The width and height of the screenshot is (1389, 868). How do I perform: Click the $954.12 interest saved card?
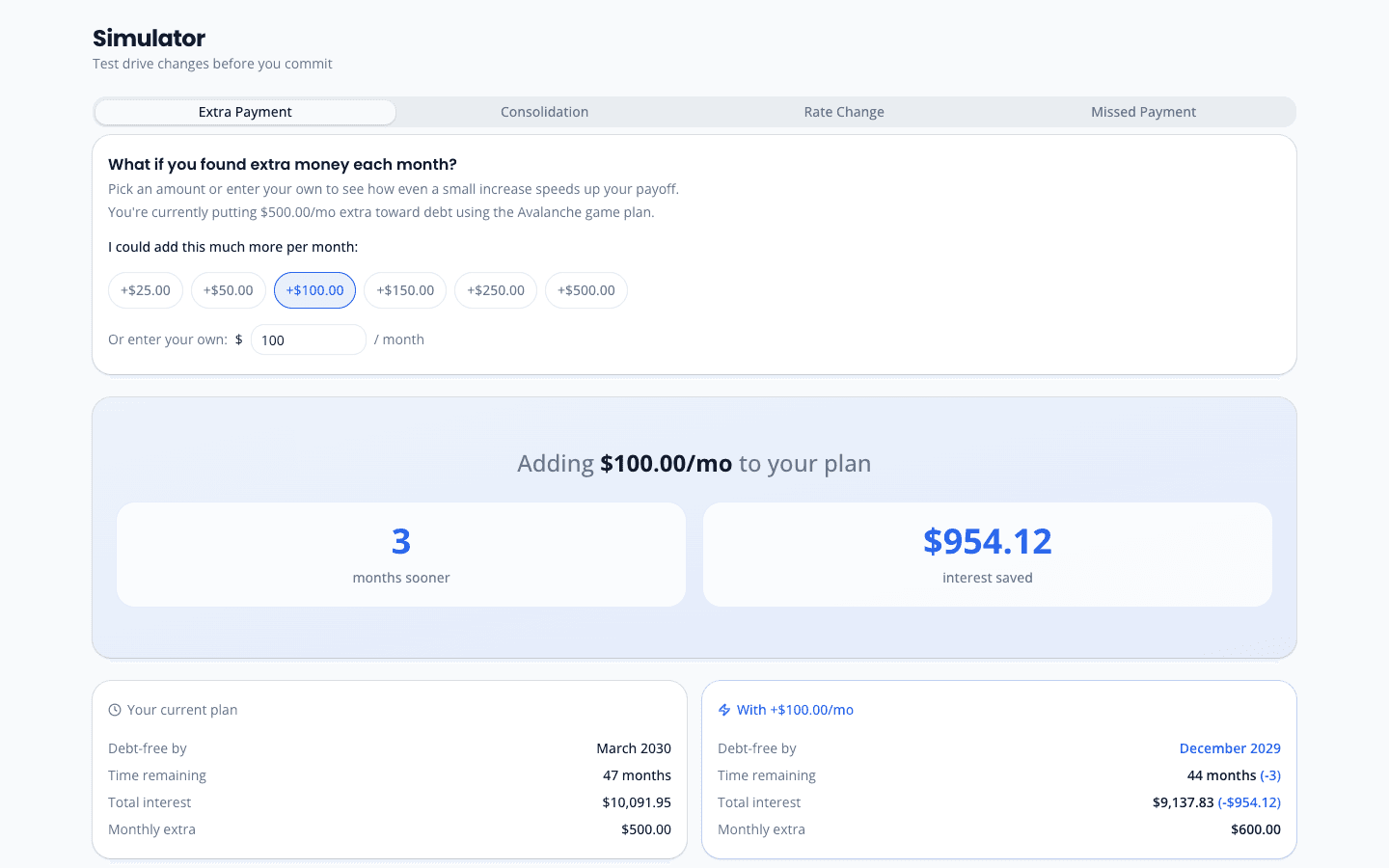click(988, 554)
